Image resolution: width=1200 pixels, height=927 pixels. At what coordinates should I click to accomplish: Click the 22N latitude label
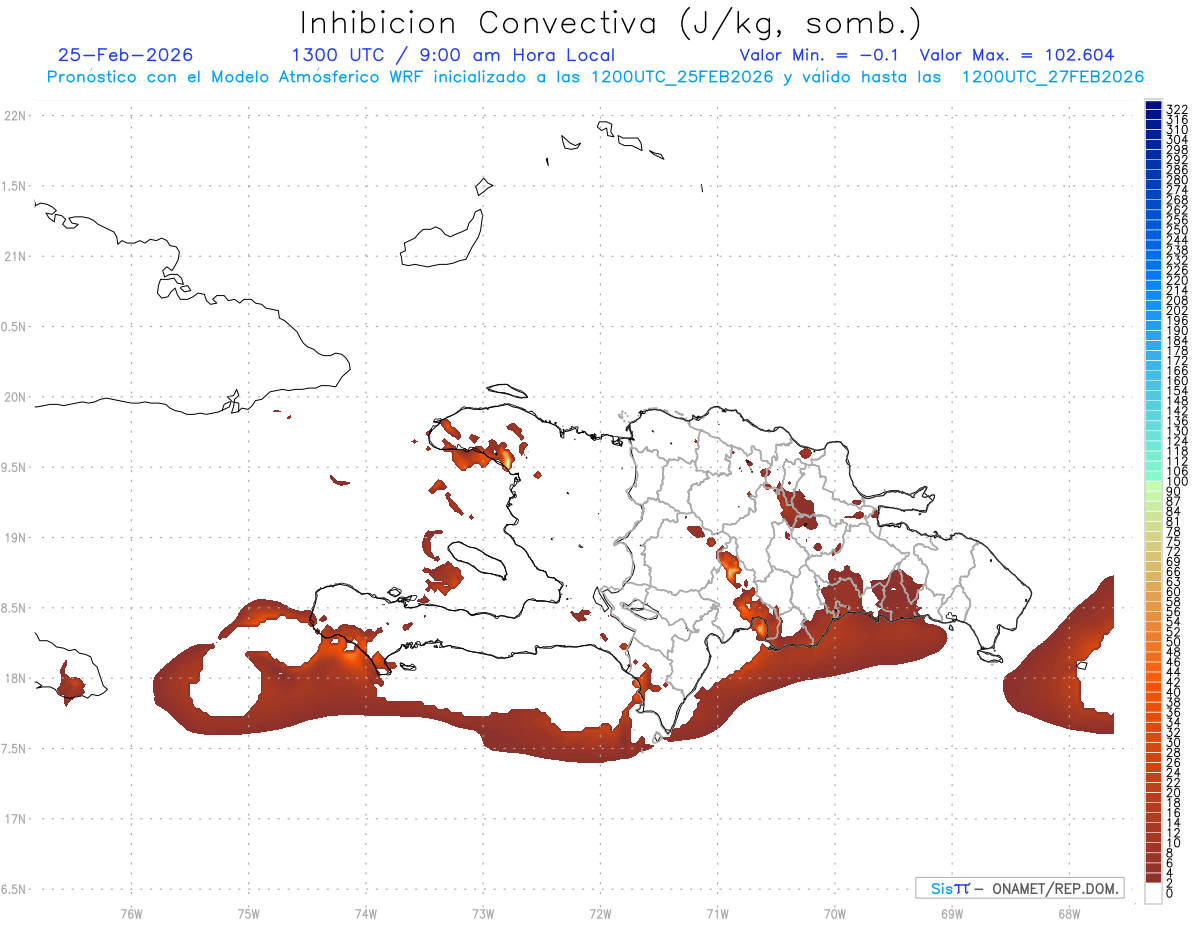click(14, 116)
